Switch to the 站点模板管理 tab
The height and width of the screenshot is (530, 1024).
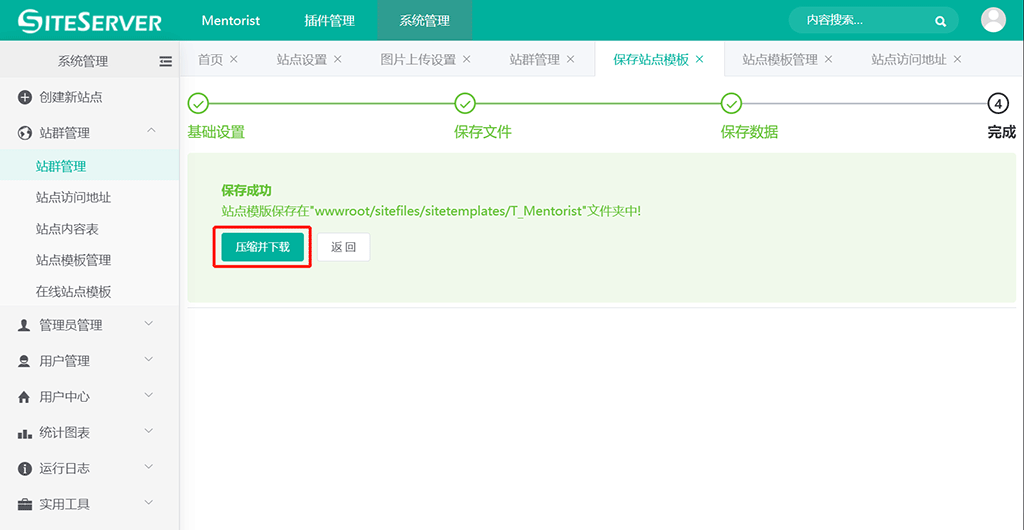(780, 60)
